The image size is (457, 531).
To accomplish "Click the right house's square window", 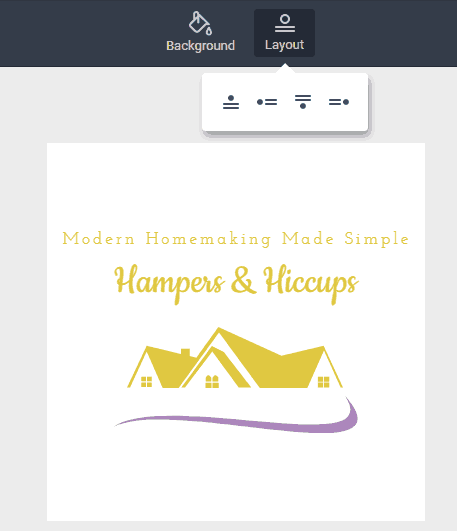I will (x=324, y=382).
